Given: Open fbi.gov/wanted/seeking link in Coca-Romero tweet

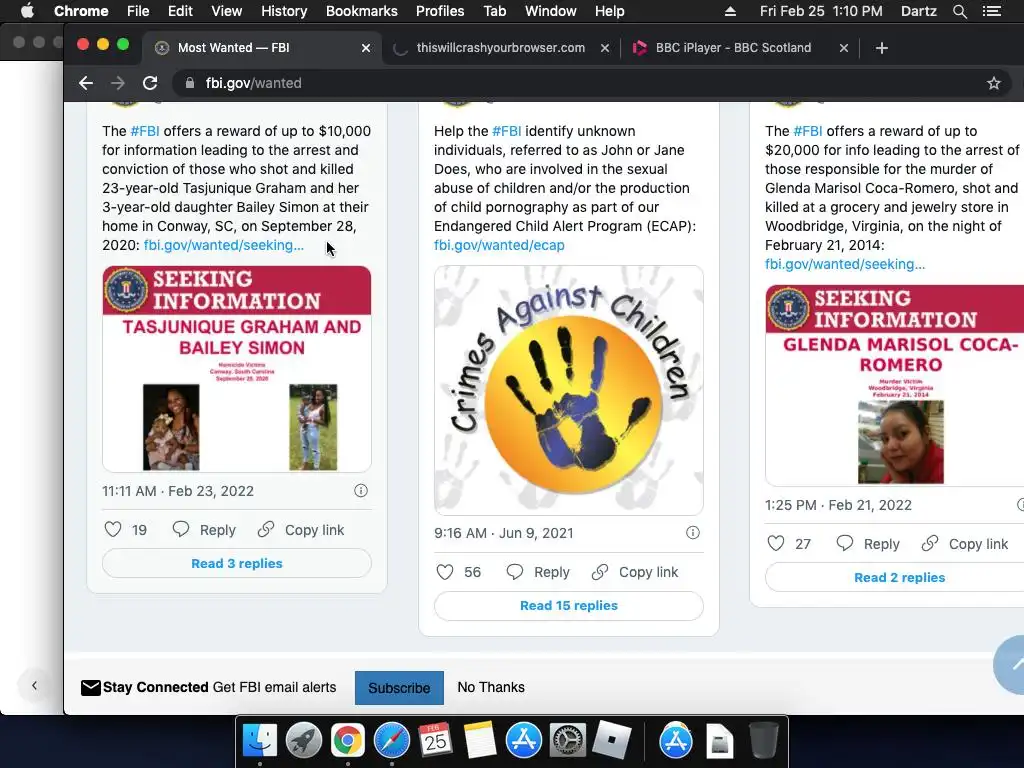Looking at the screenshot, I should tap(845, 264).
